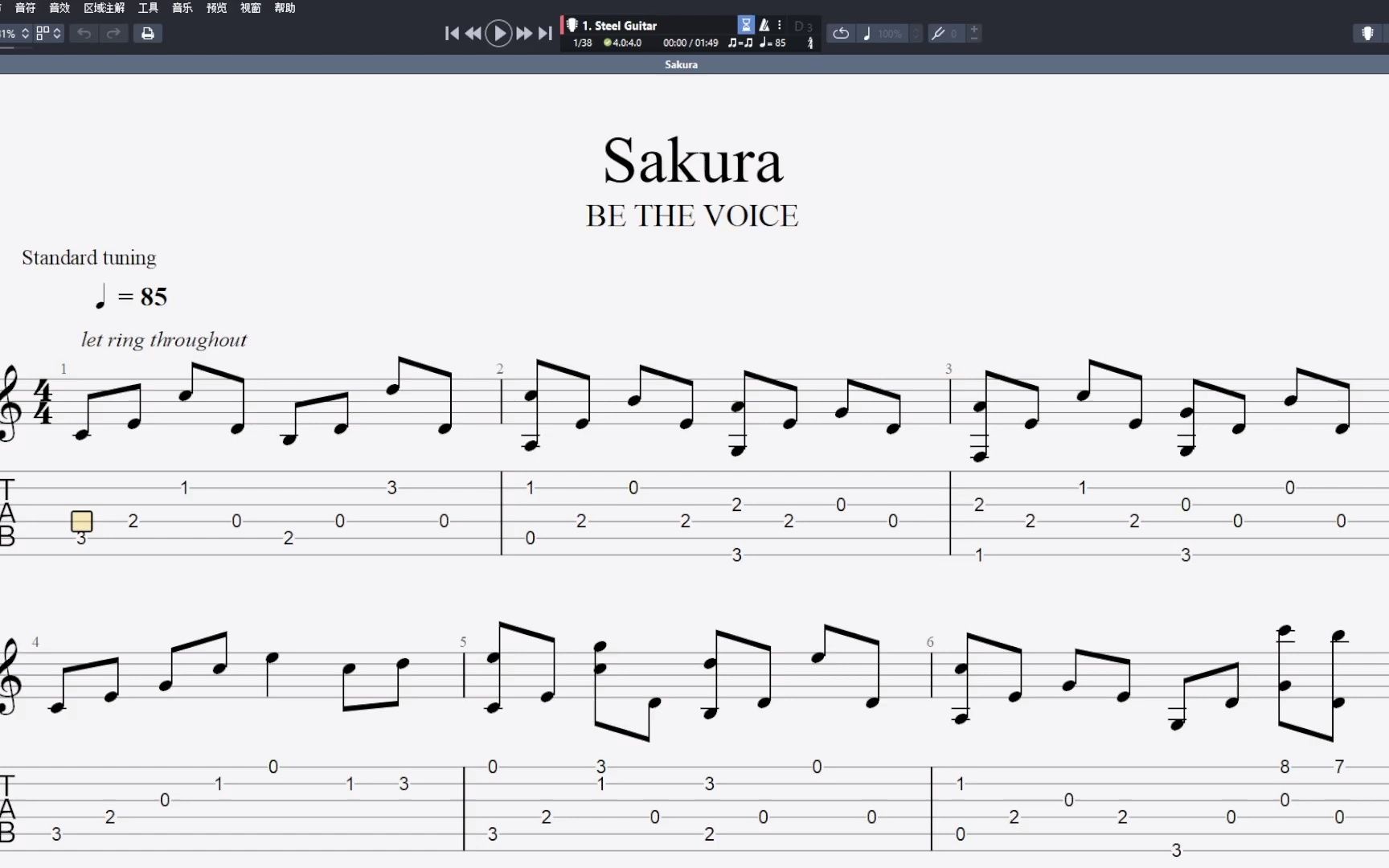Jump to song start with the first-bar icon
The width and height of the screenshot is (1389, 868).
(452, 33)
